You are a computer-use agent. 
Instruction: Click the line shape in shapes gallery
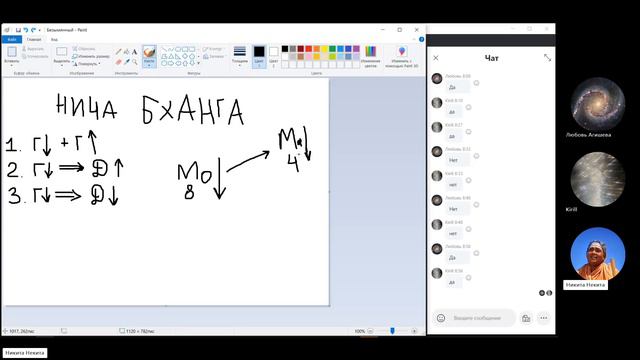click(x=164, y=49)
